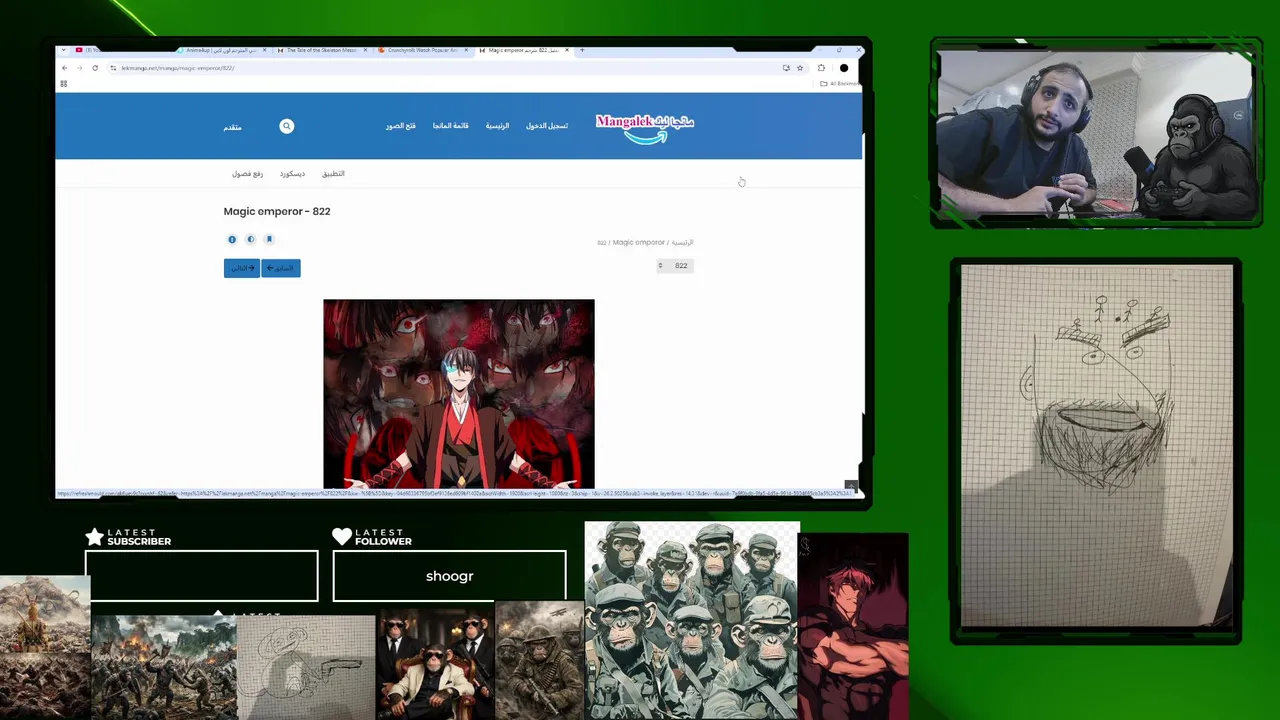Image resolution: width=1280 pixels, height=720 pixels.
Task: Close the Crunchyroll browser tab
Action: point(467,50)
